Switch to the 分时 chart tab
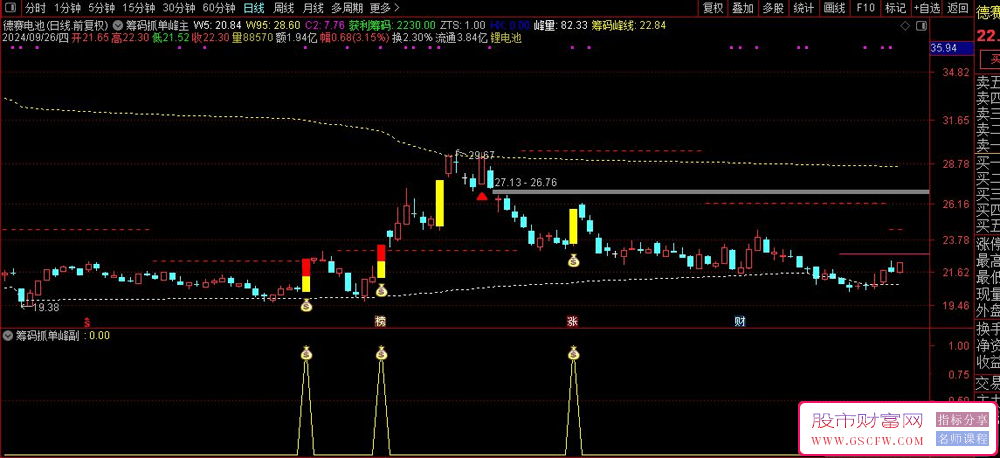The width and height of the screenshot is (1000, 458). pyautogui.click(x=35, y=8)
